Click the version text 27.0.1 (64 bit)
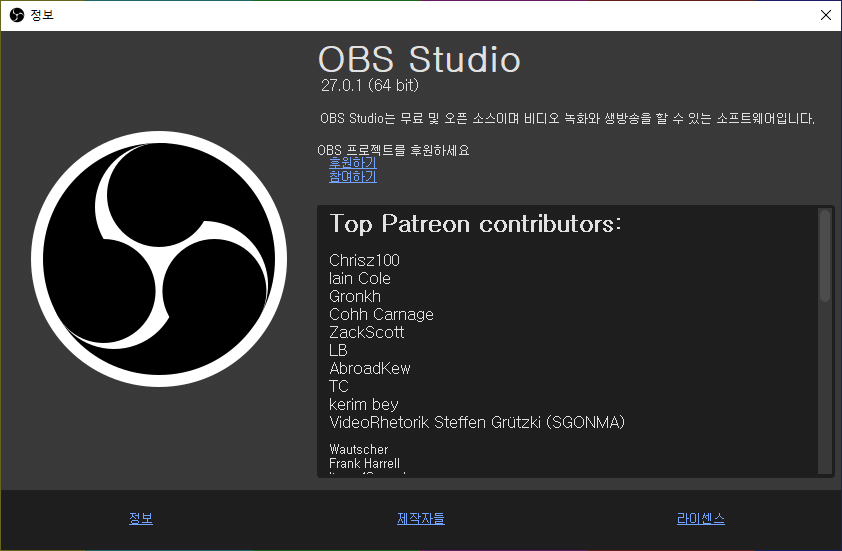The image size is (842, 551). [369, 85]
